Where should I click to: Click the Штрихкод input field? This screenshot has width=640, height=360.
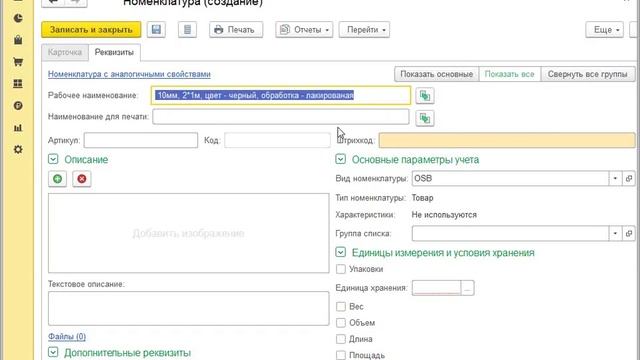[x=507, y=140]
